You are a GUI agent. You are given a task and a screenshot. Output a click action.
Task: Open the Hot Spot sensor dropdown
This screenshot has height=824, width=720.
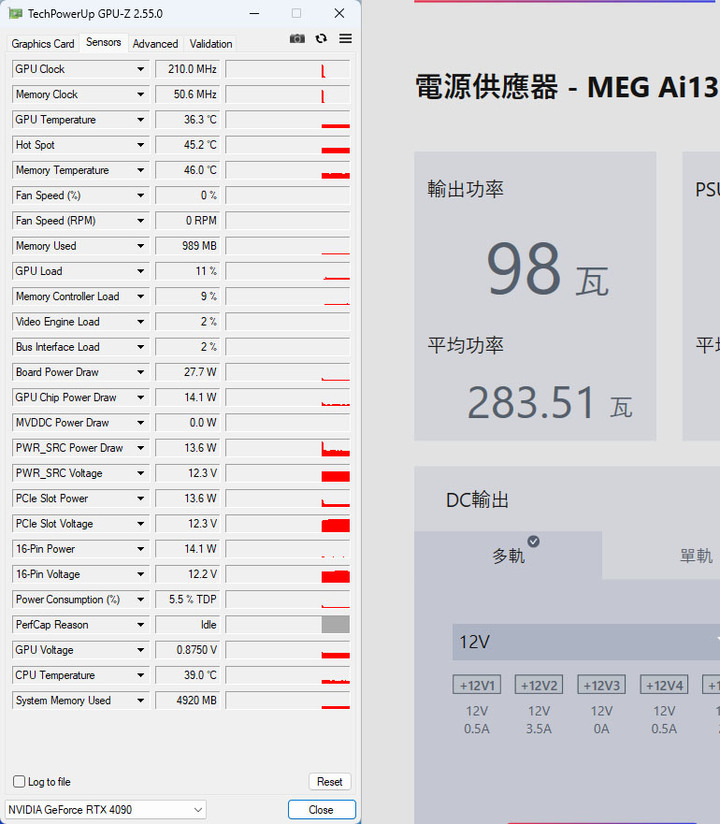click(x=141, y=145)
